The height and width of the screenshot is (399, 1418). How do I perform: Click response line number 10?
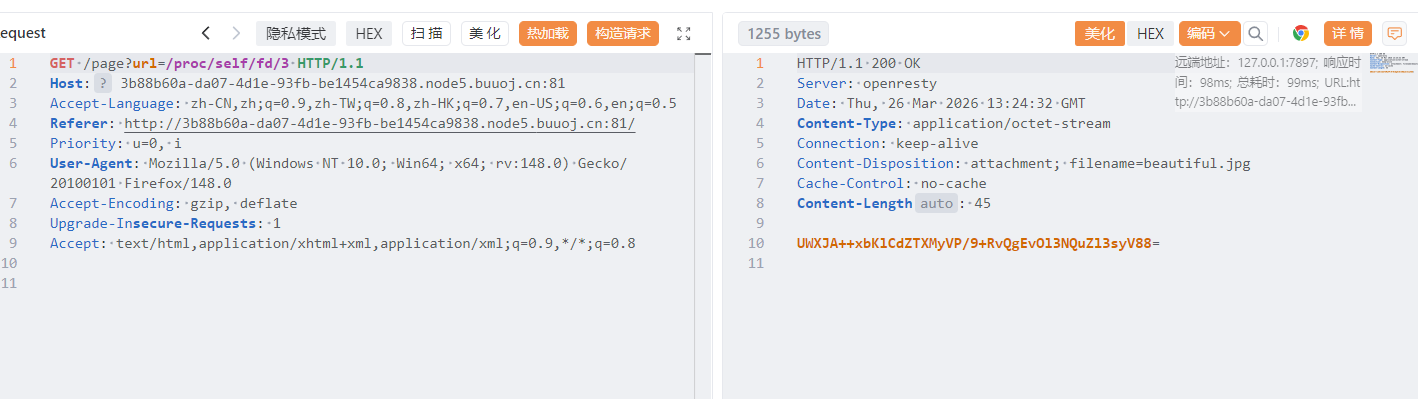coord(757,243)
